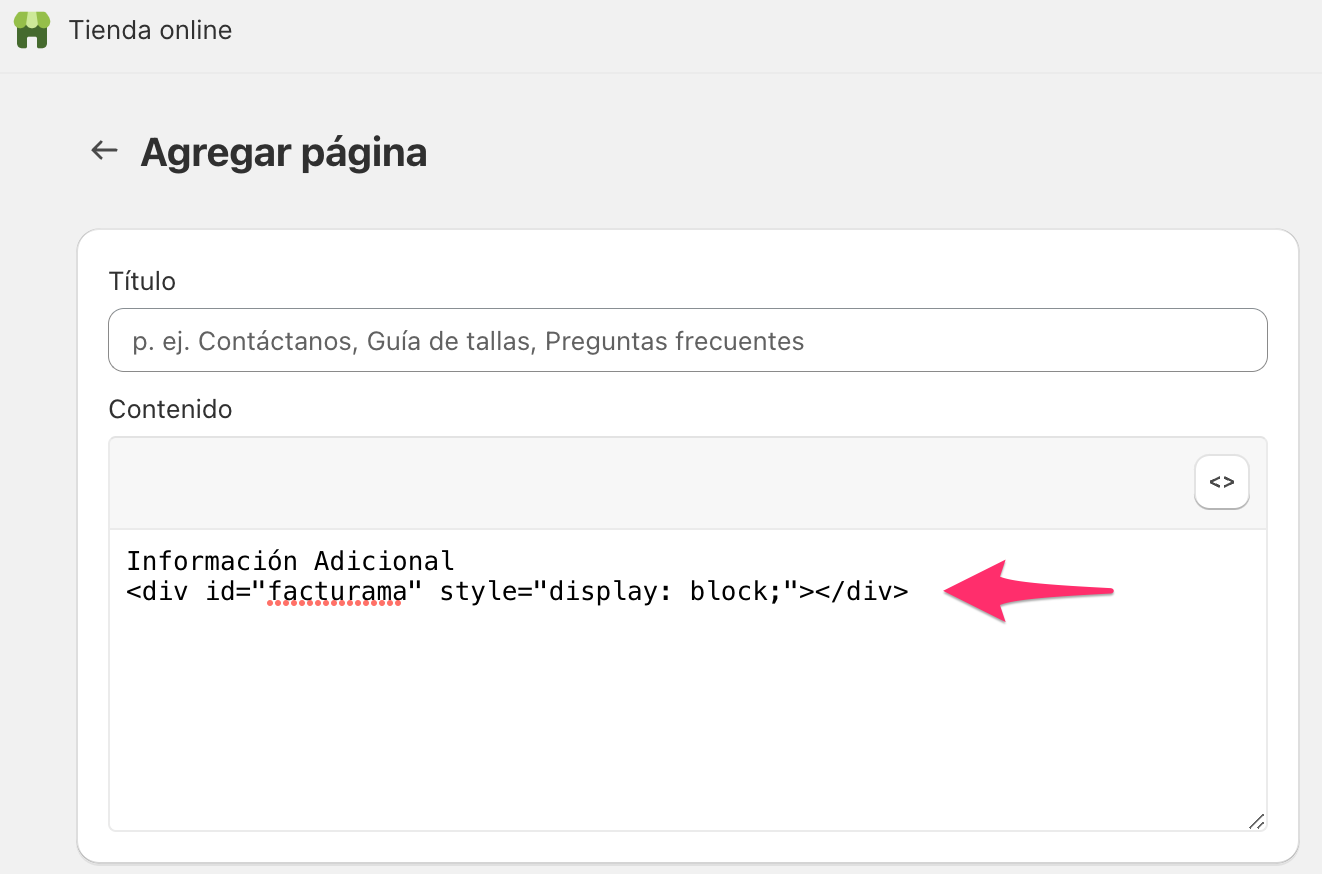Click inside the Contenido code editor

[x=687, y=680]
